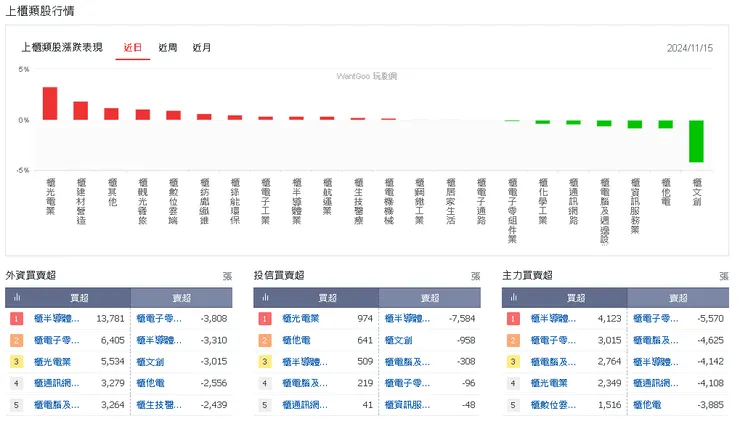The height and width of the screenshot is (421, 740).
Task: Click the red 櫃觀光餐旅 bar in chart
Action: [143, 115]
